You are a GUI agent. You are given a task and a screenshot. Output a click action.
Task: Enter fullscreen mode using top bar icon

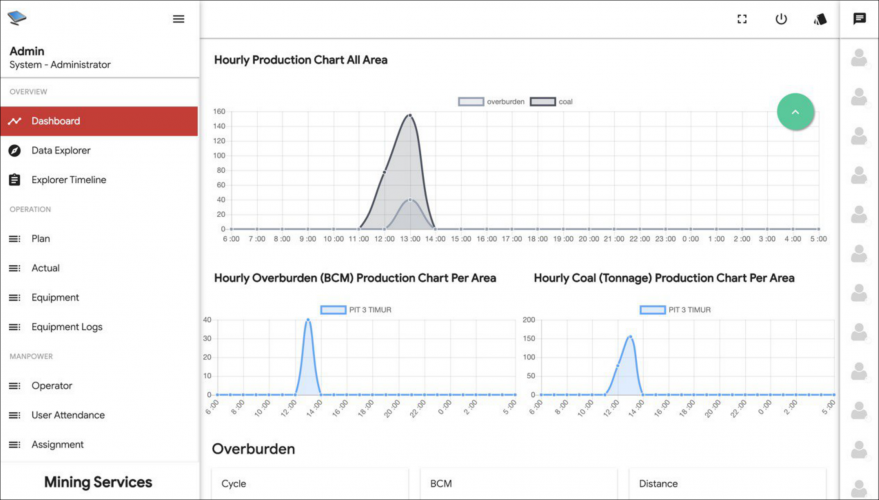pos(742,19)
